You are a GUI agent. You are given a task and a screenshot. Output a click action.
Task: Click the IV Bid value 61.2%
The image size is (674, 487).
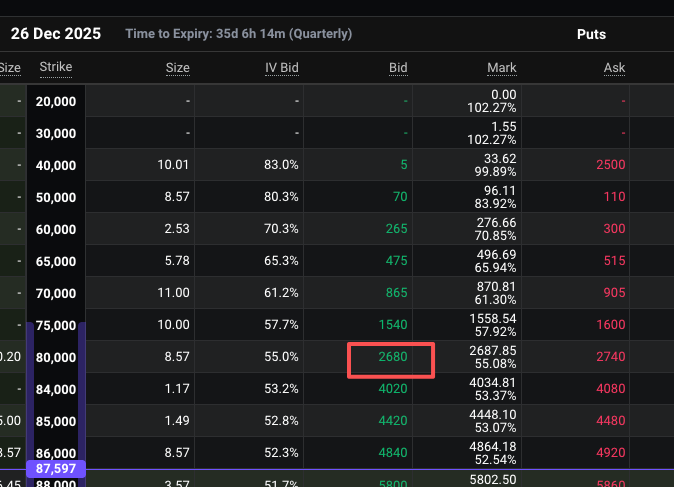(281, 292)
